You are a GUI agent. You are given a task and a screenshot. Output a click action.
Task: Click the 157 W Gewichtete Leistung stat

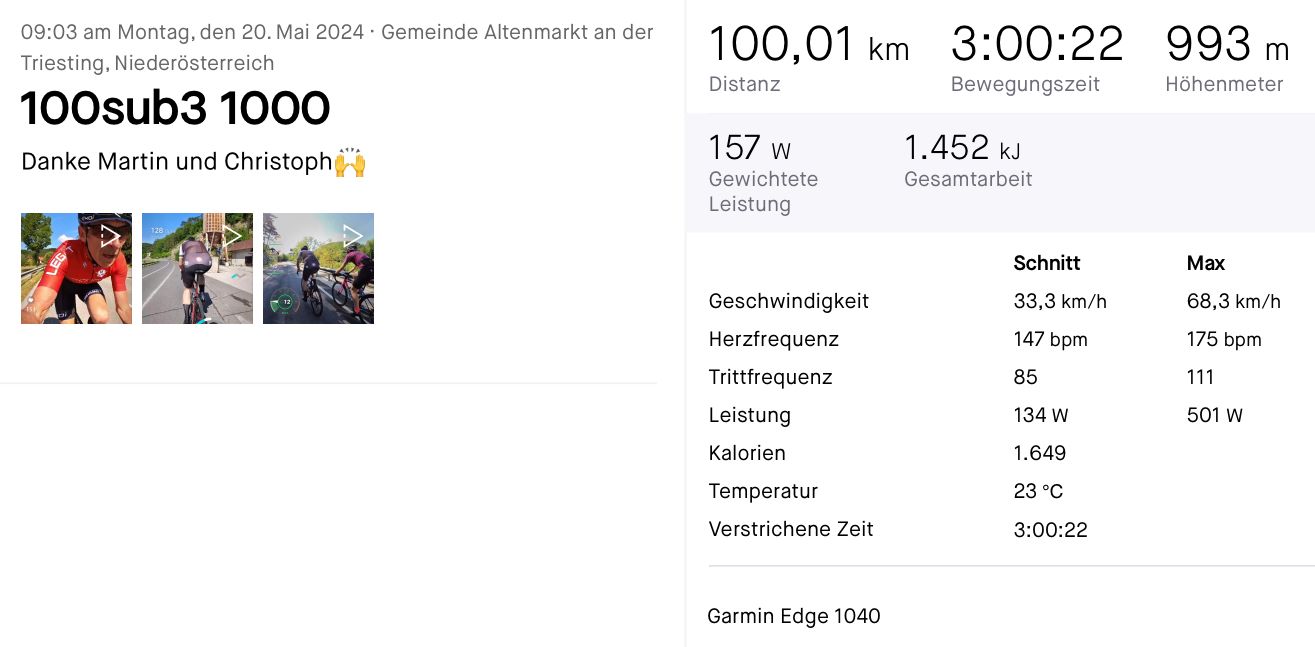749,149
